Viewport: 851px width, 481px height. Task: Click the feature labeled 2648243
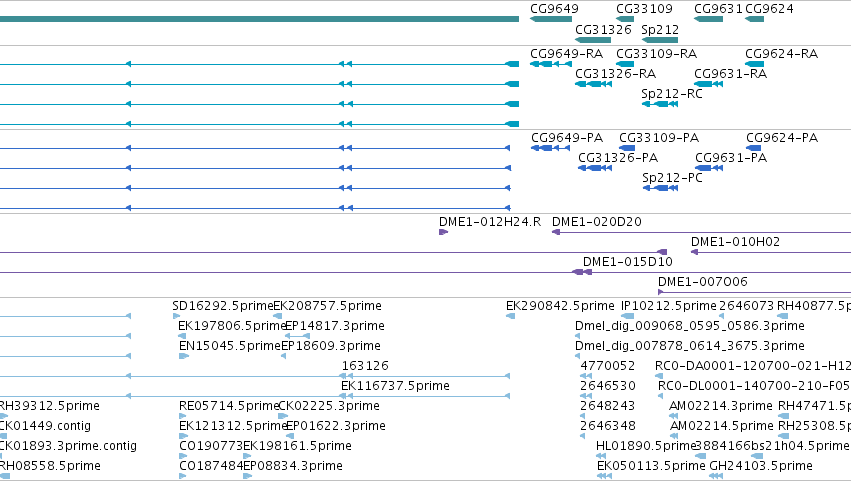pos(607,406)
